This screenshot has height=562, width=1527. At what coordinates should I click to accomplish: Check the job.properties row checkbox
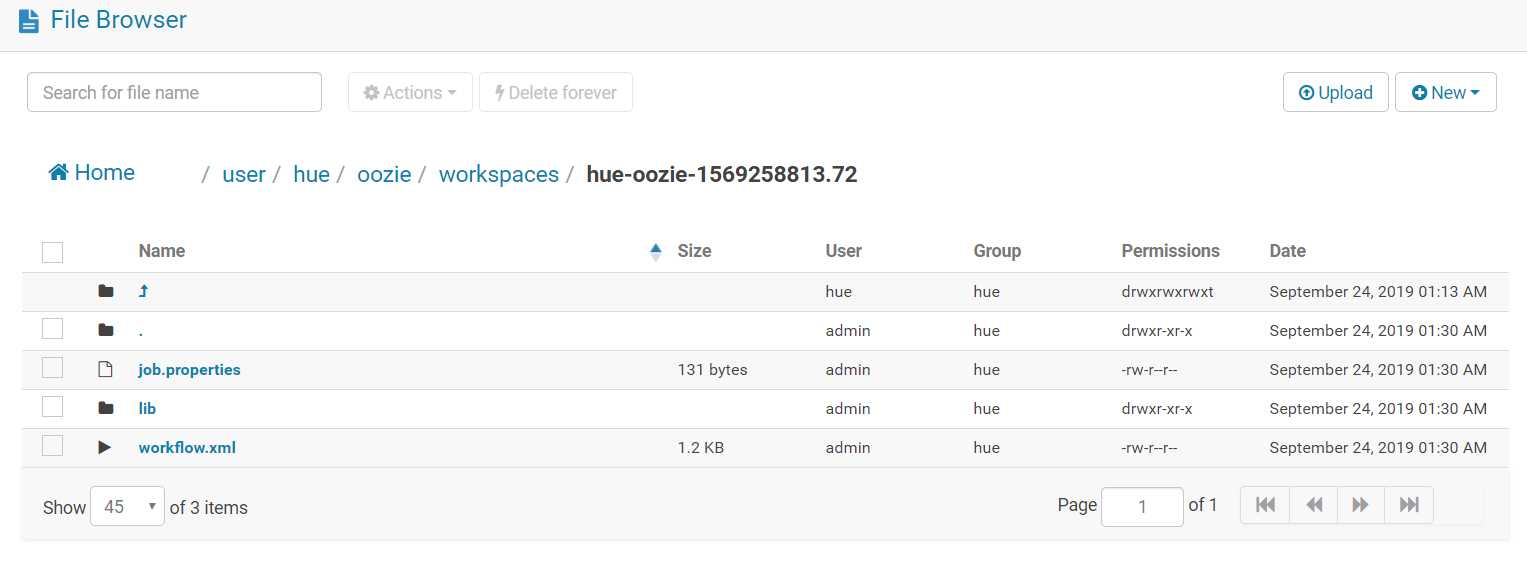[53, 369]
